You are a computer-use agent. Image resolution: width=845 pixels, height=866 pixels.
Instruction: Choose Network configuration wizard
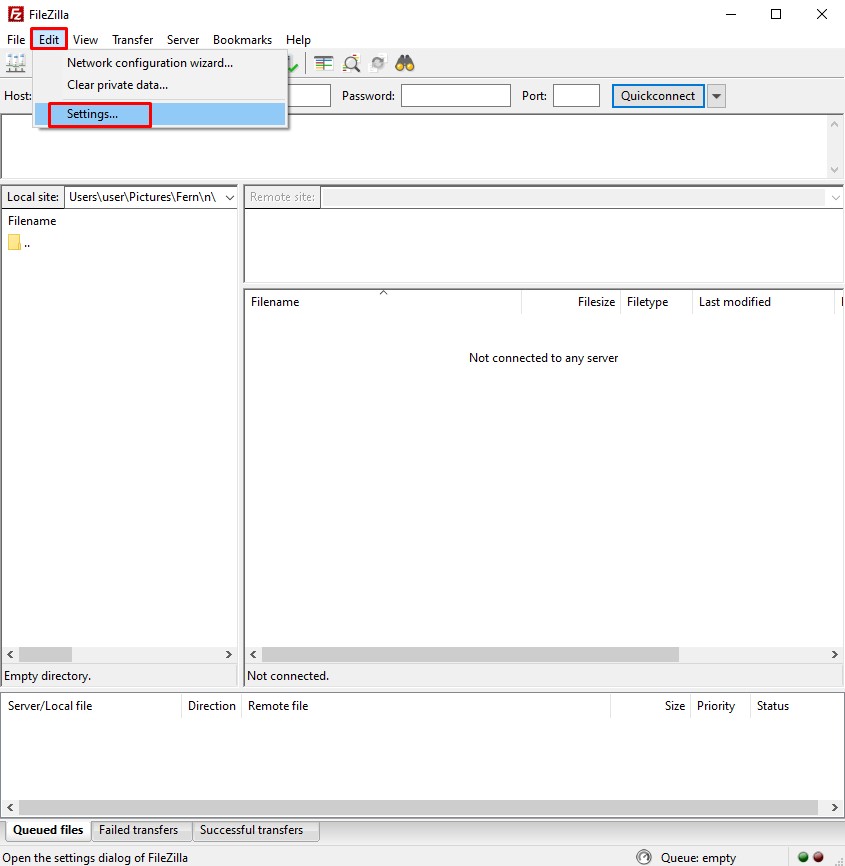coord(160,63)
